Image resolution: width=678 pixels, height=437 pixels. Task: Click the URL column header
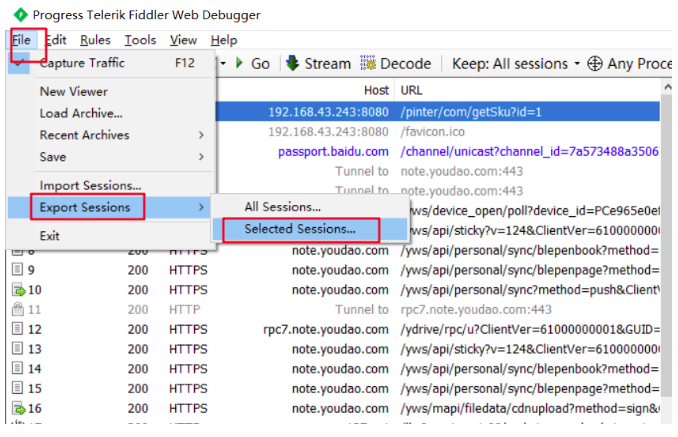pyautogui.click(x=411, y=90)
